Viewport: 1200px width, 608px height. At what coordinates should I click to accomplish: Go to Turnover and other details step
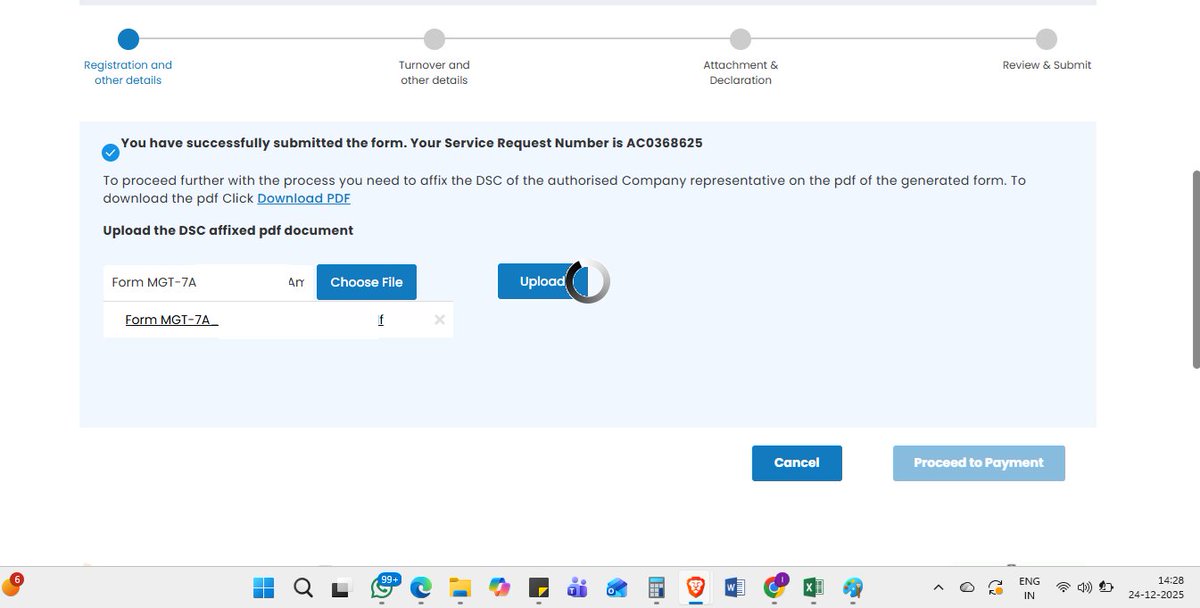(x=434, y=58)
